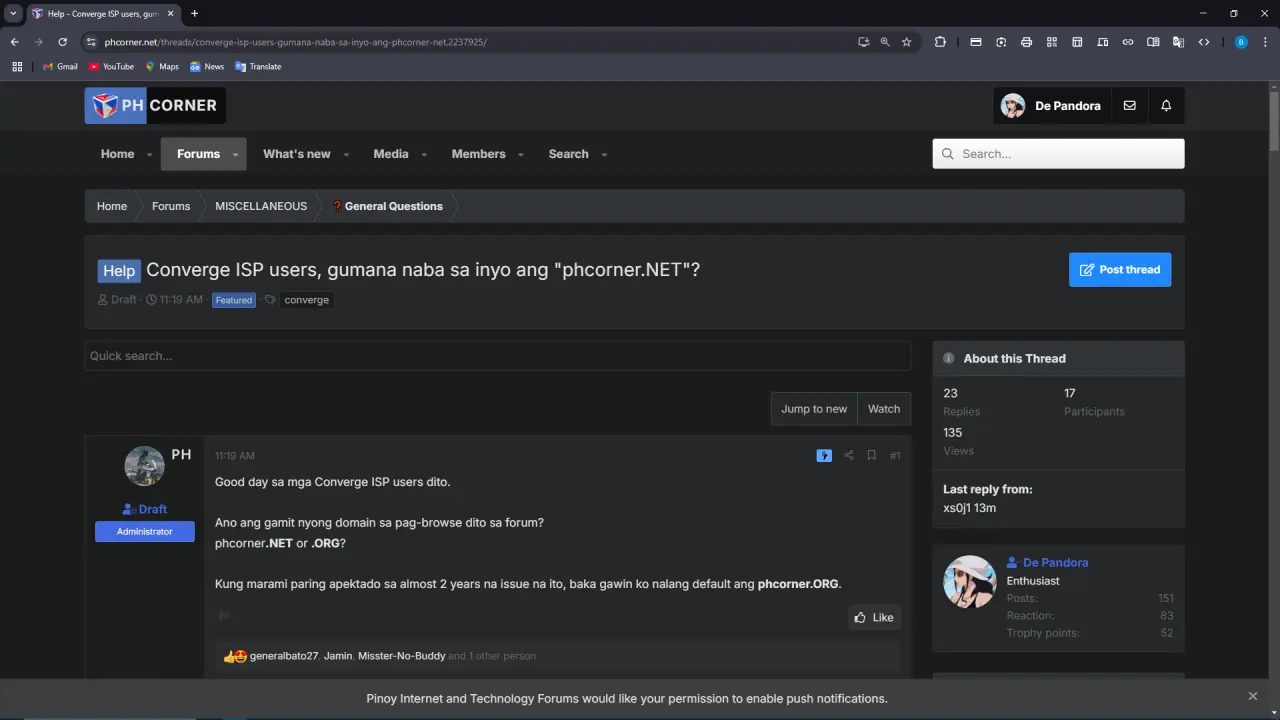The height and width of the screenshot is (720, 1280).
Task: Click the browser address bar
Action: pos(470,42)
